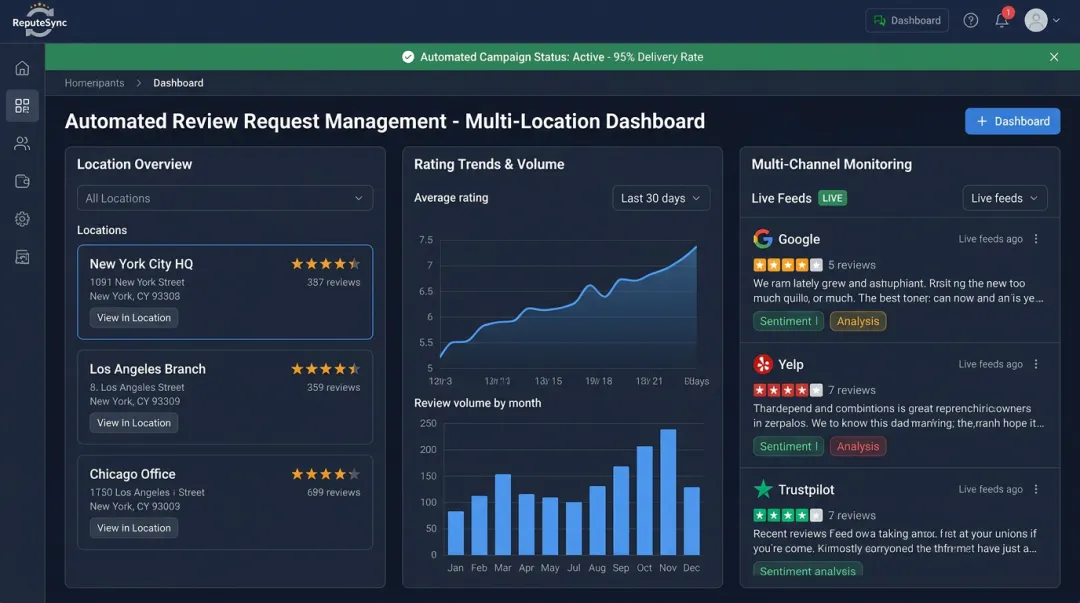Click the New York City HQ star rating
The width and height of the screenshot is (1080, 603).
[x=326, y=264]
